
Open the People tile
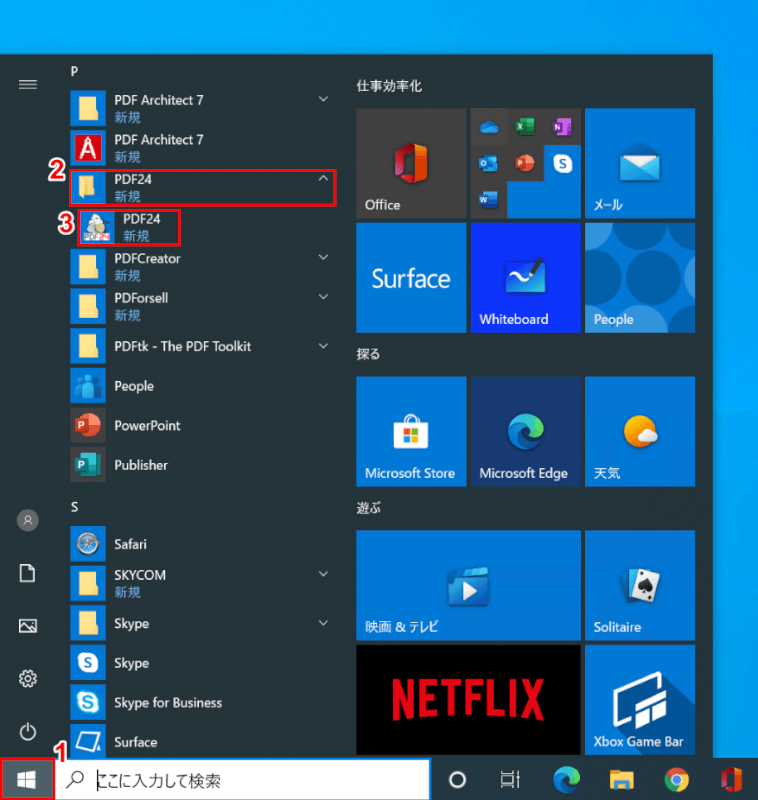point(640,278)
